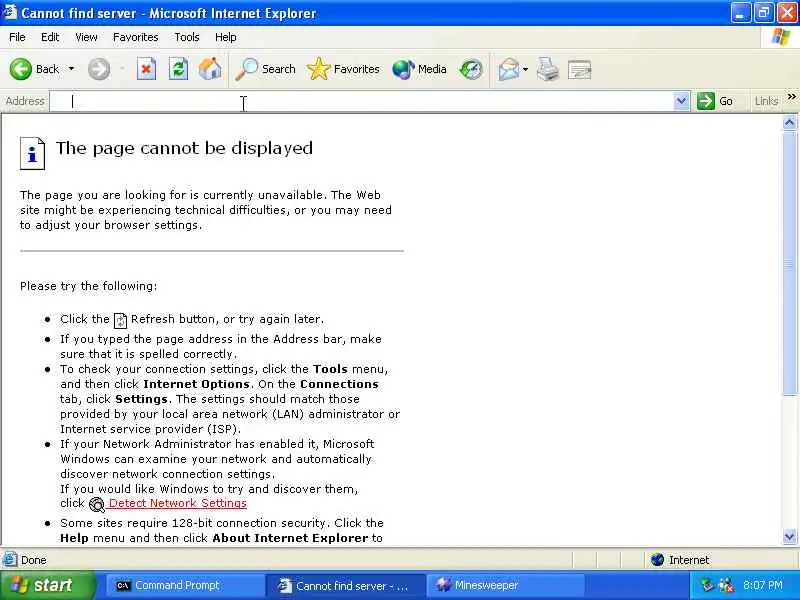Open the History clock icon
This screenshot has height=600, width=800.
point(470,69)
